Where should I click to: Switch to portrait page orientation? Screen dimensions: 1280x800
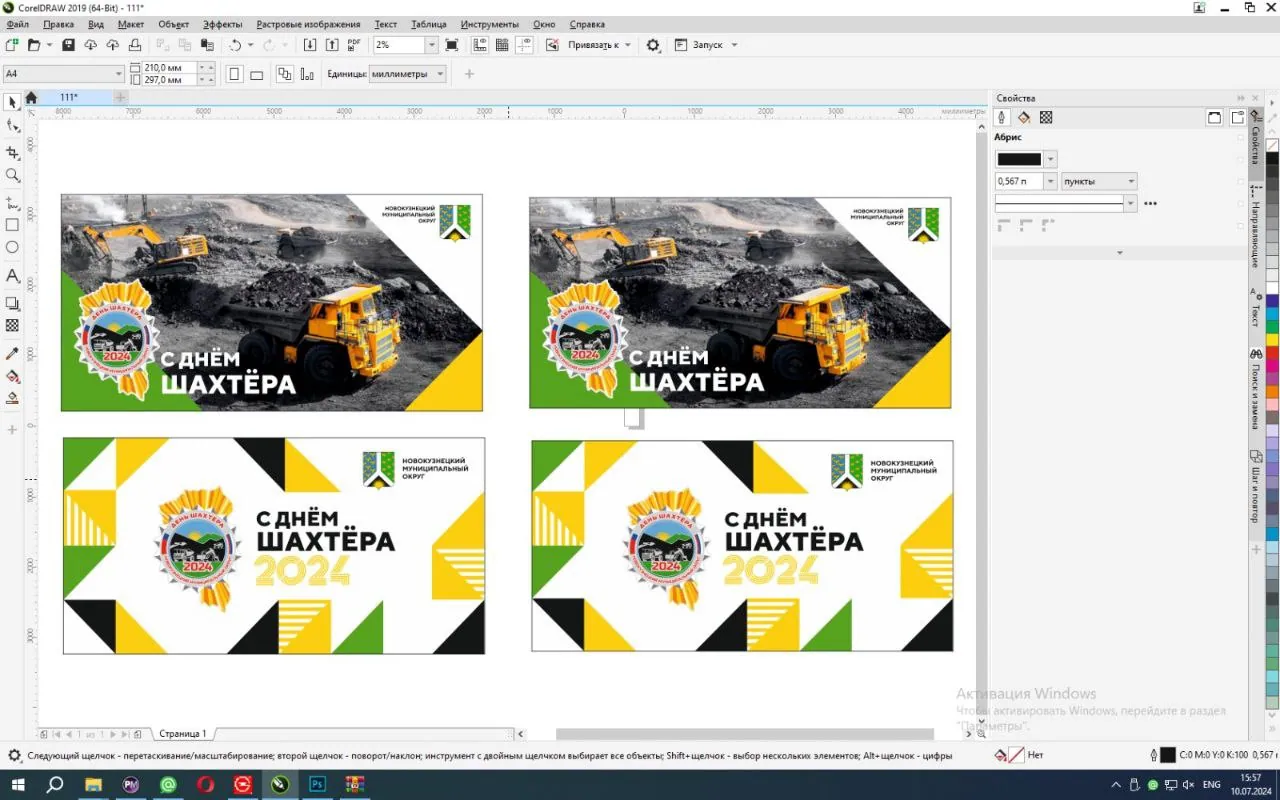pos(234,74)
